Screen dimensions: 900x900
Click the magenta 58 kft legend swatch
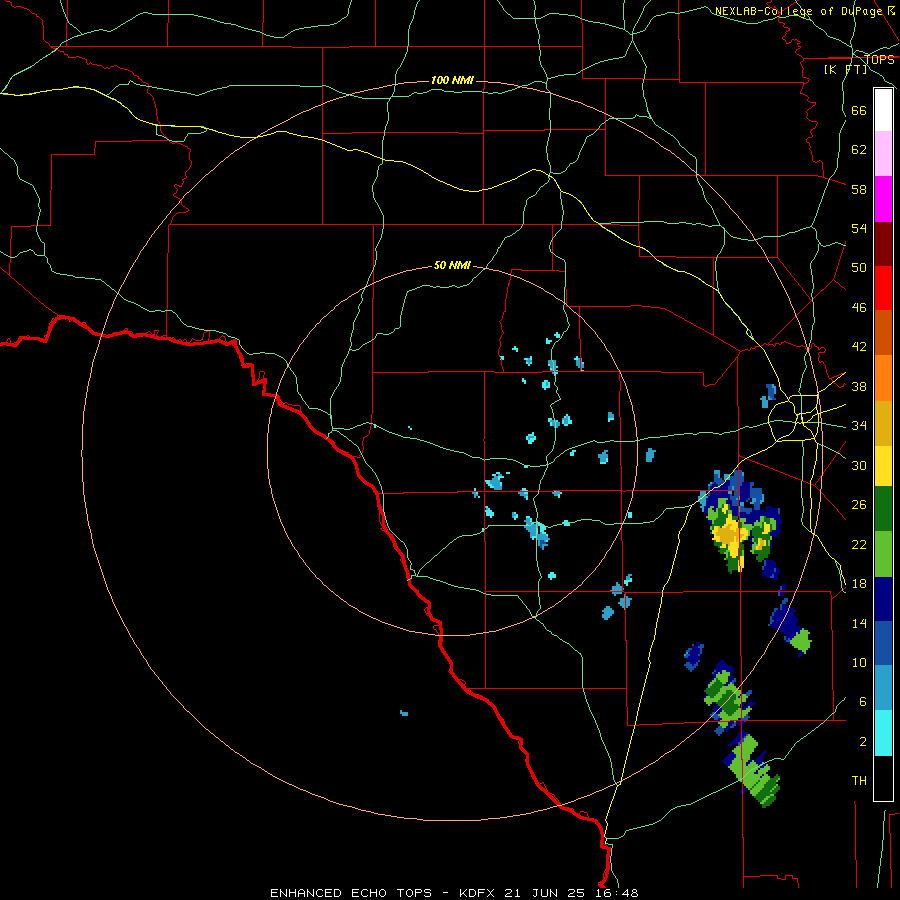coord(883,199)
